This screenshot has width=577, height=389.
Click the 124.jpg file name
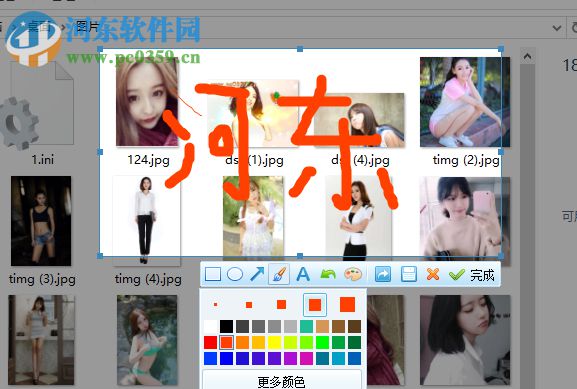pyautogui.click(x=148, y=160)
